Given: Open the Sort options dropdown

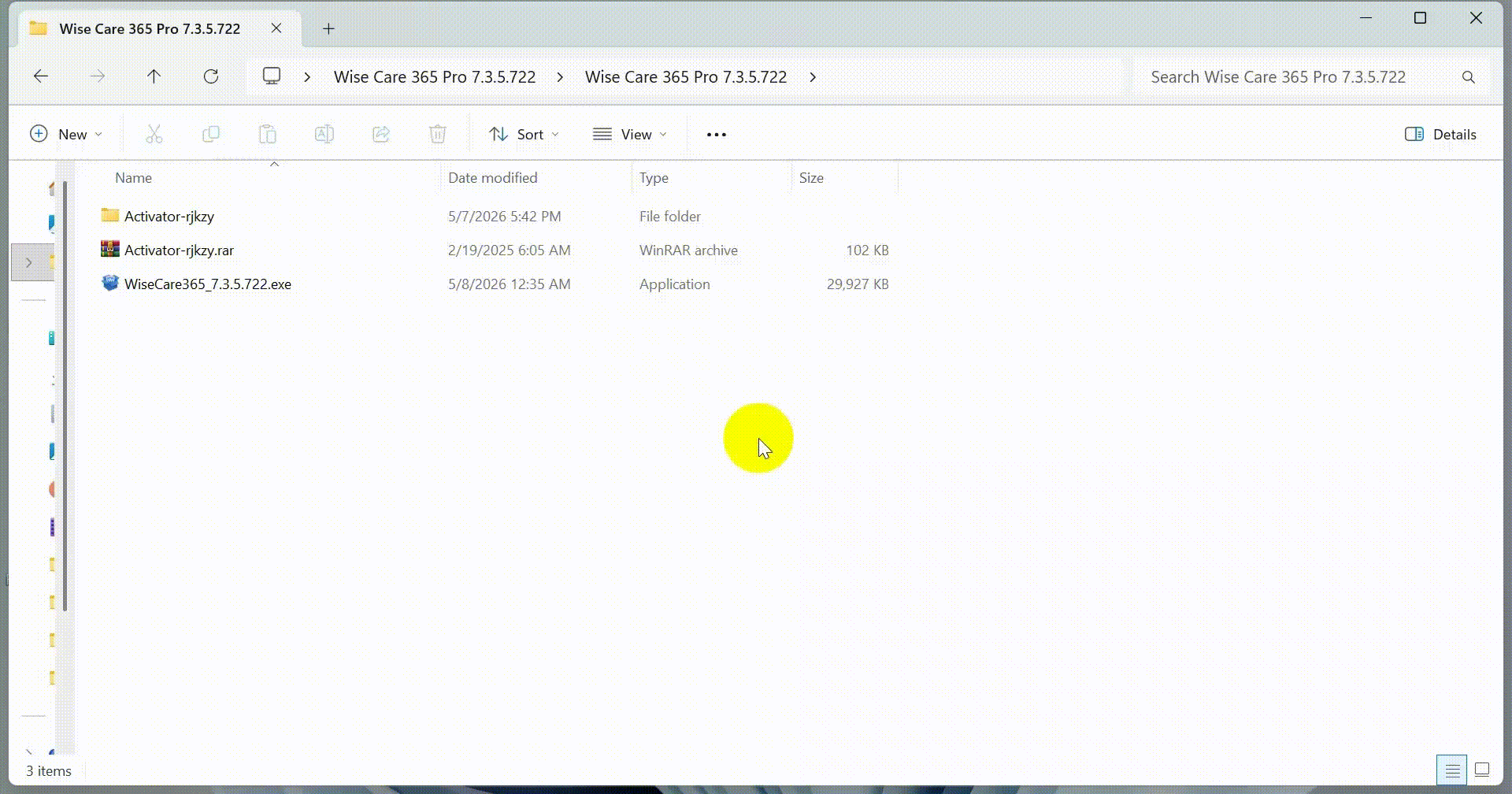Looking at the screenshot, I should click(524, 135).
